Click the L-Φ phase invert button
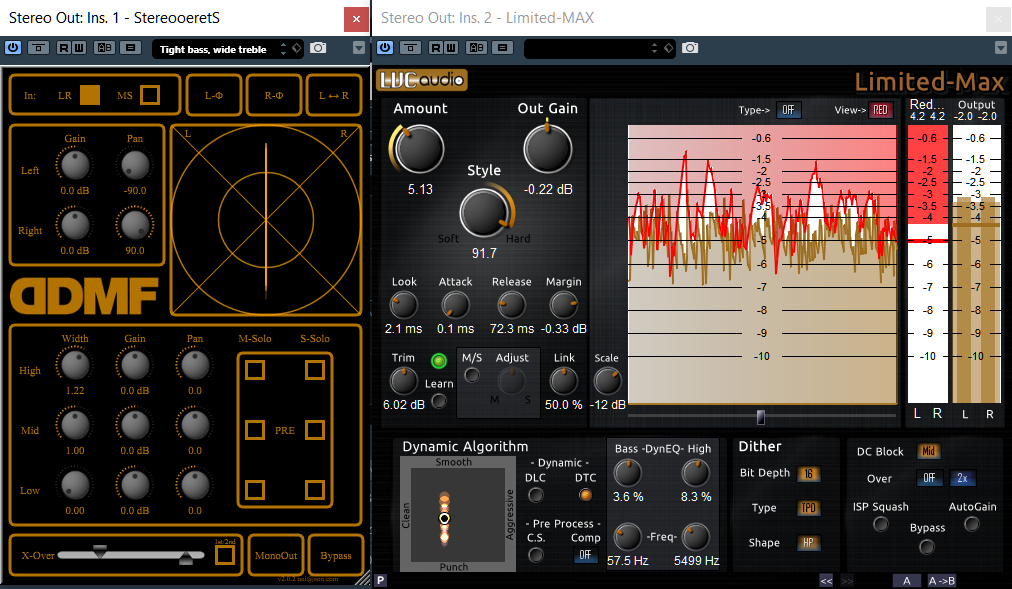The image size is (1012, 589). tap(214, 96)
